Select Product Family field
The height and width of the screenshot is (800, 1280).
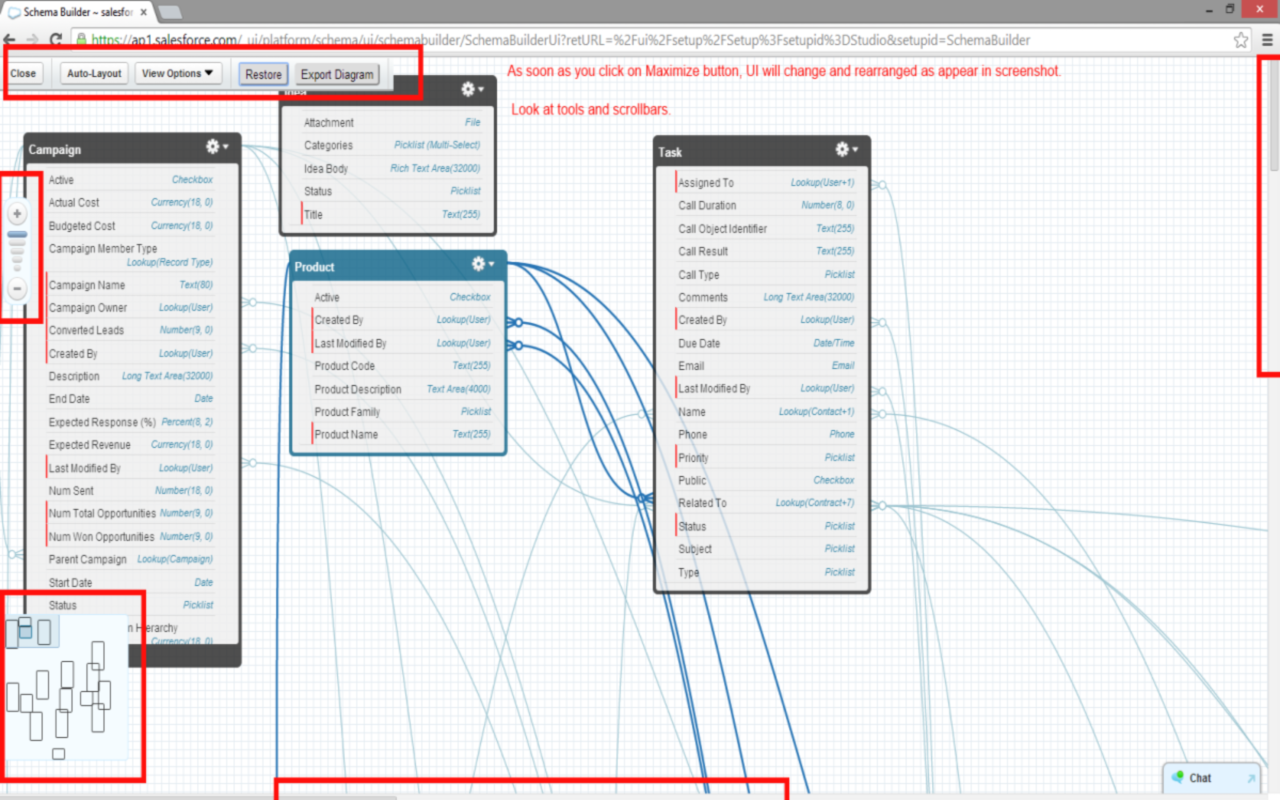point(402,412)
